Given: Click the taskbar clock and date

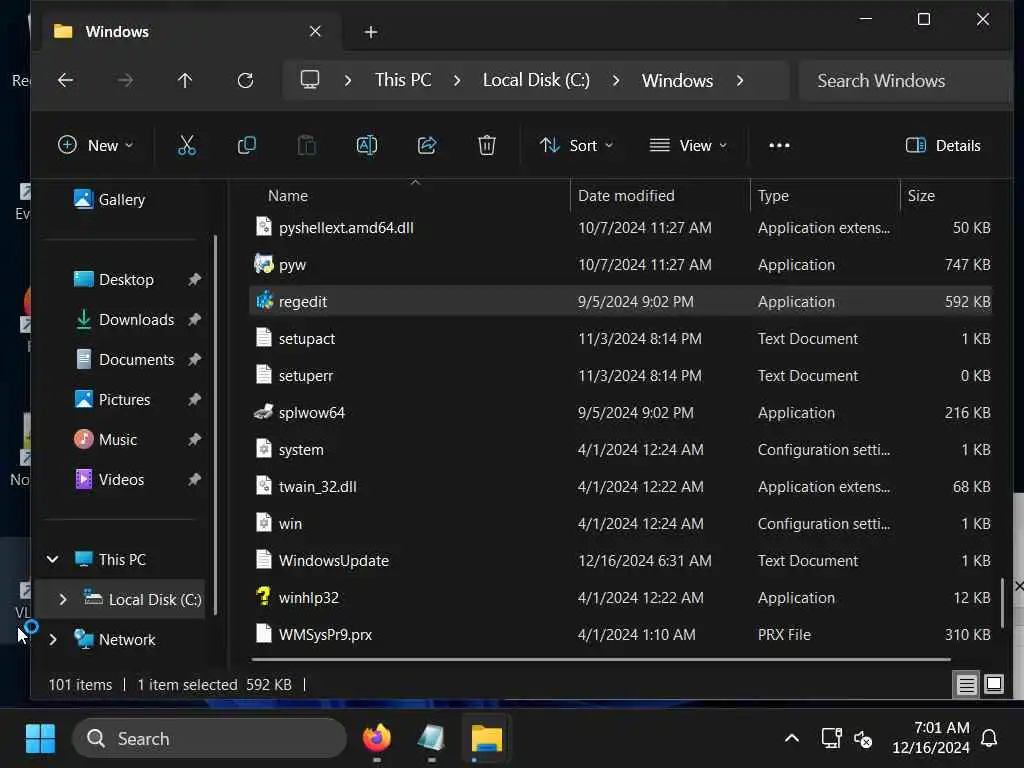Looking at the screenshot, I should [x=931, y=737].
